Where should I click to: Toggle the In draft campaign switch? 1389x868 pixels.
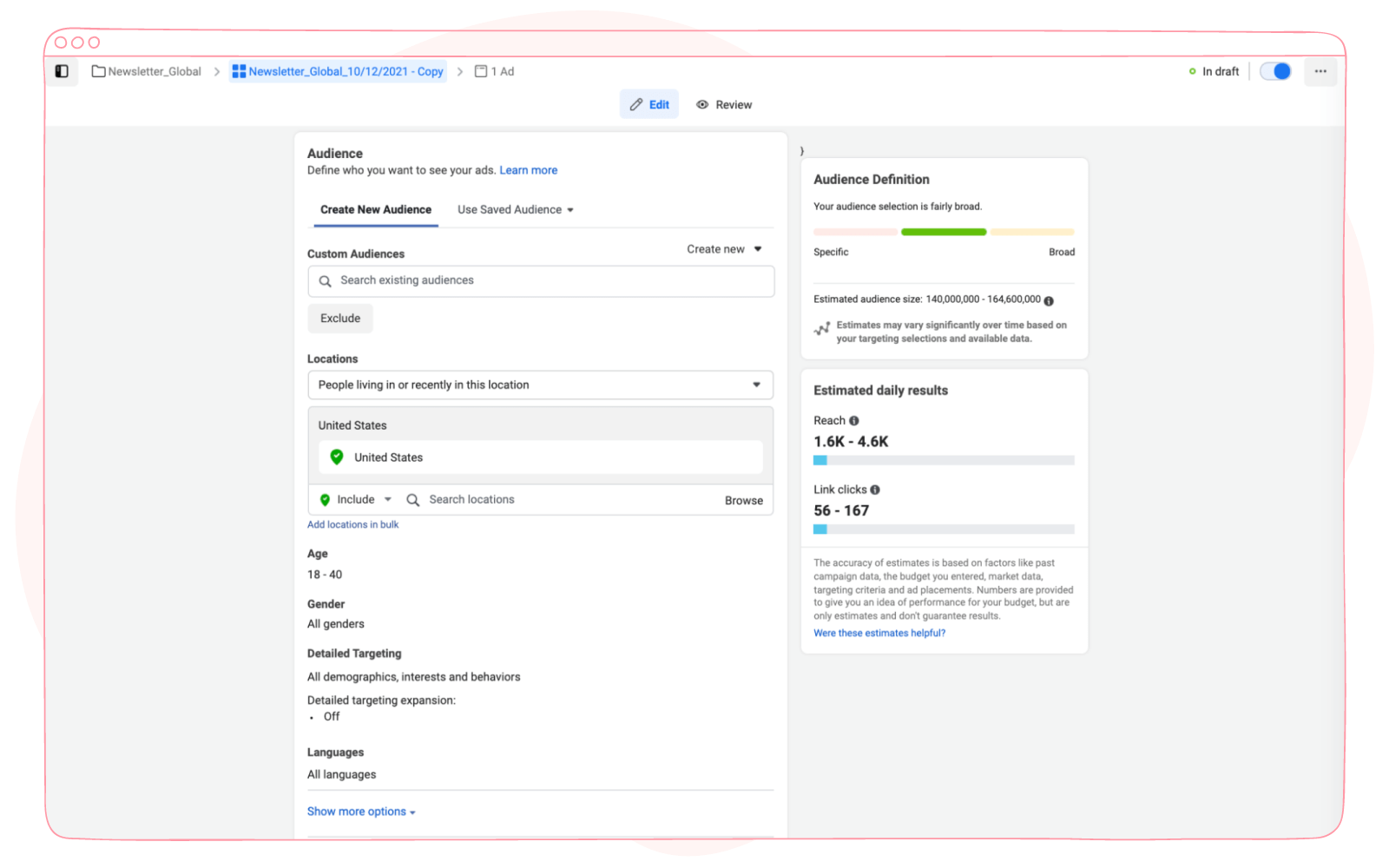tap(1276, 71)
